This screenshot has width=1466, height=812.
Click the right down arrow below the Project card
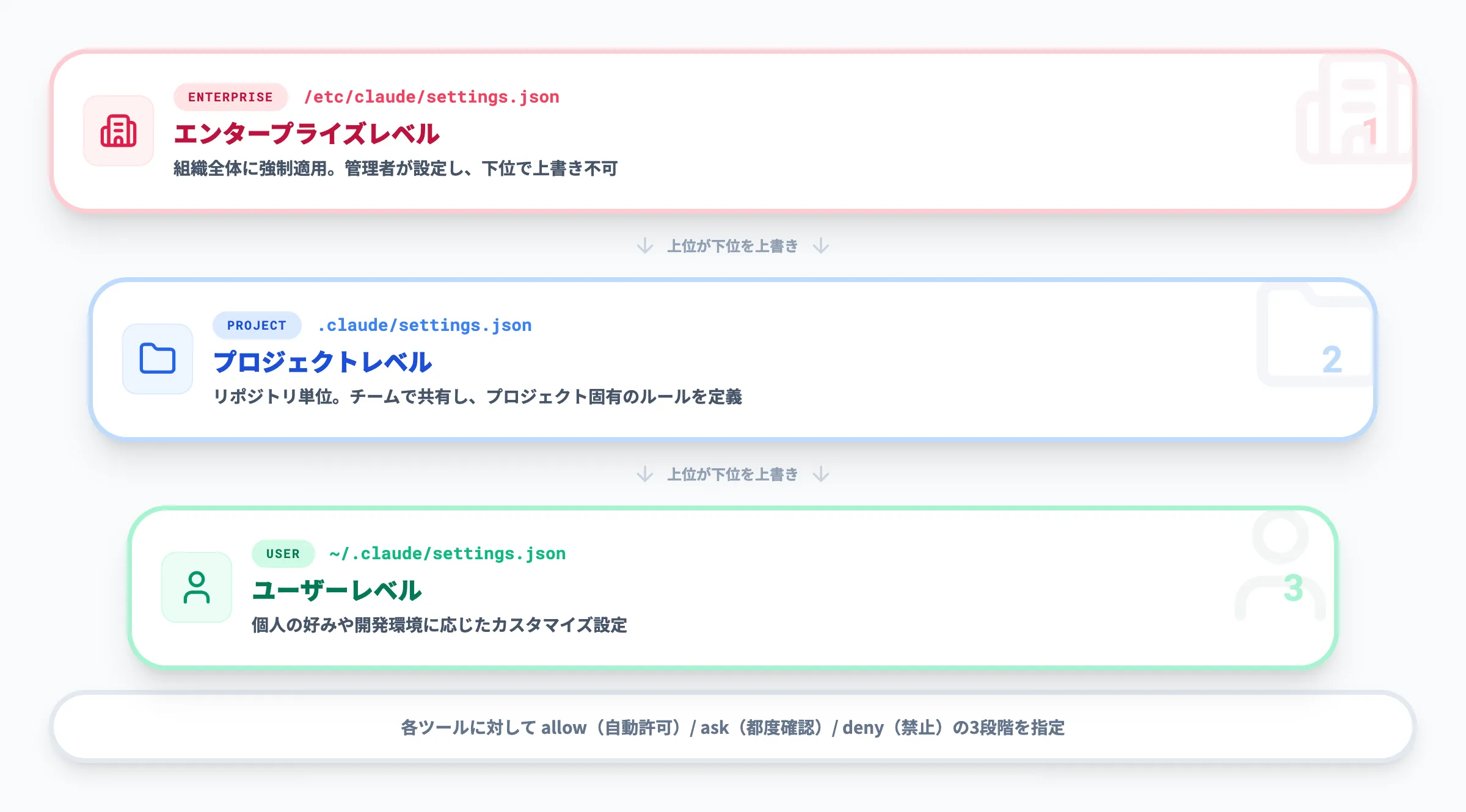(822, 474)
